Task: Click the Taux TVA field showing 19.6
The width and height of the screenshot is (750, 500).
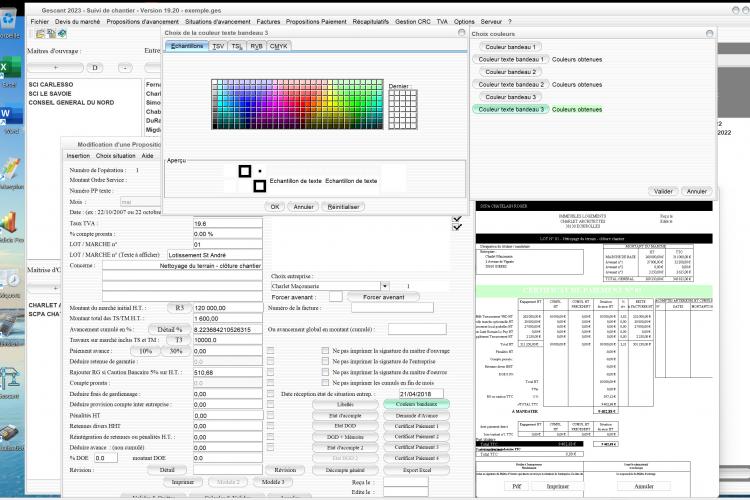Action: (x=228, y=223)
